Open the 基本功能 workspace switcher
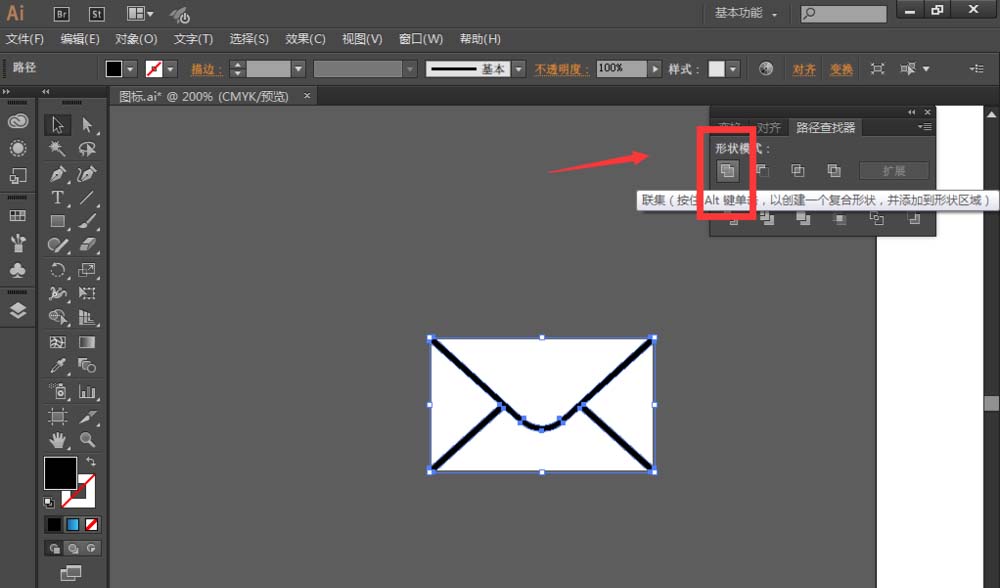This screenshot has height=588, width=1000. pyautogui.click(x=746, y=13)
